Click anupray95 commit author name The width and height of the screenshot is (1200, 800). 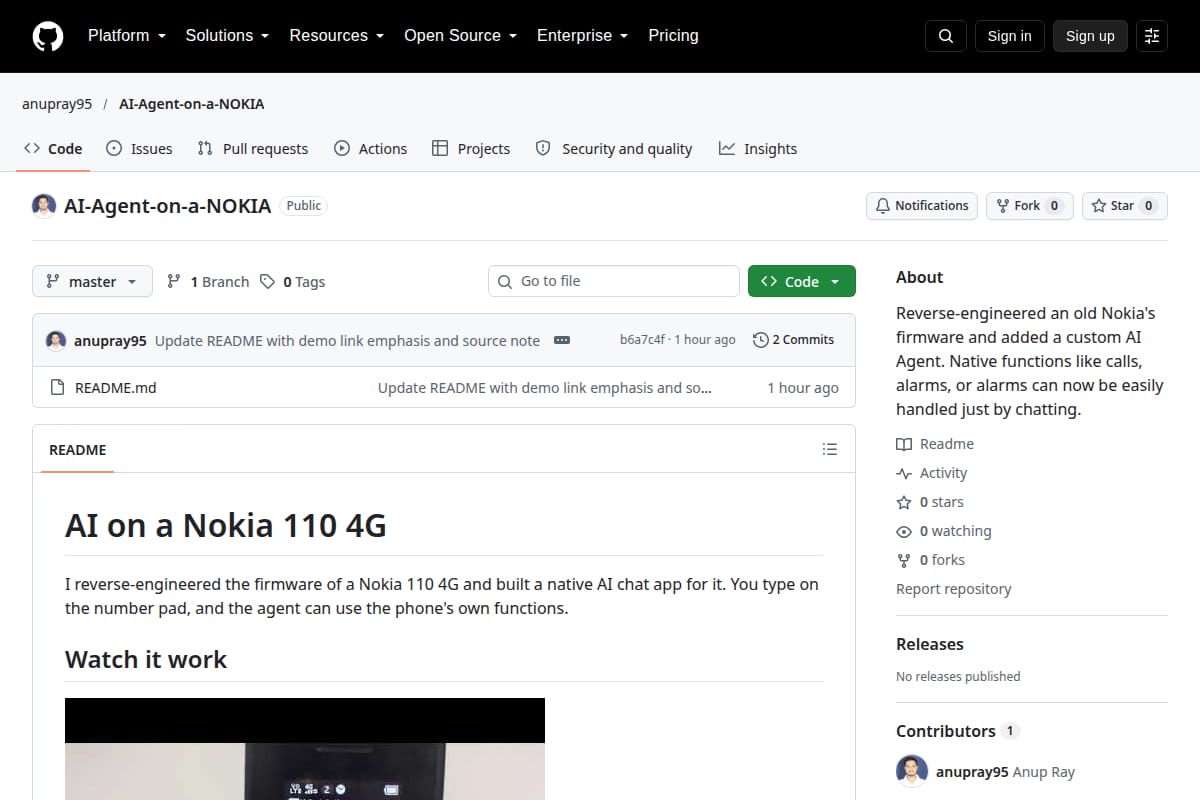[110, 341]
